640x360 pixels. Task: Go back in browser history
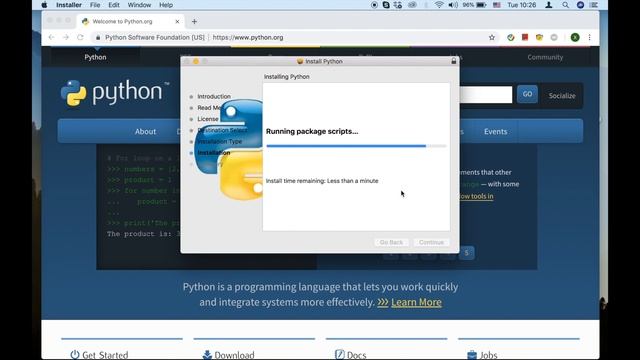point(51,37)
